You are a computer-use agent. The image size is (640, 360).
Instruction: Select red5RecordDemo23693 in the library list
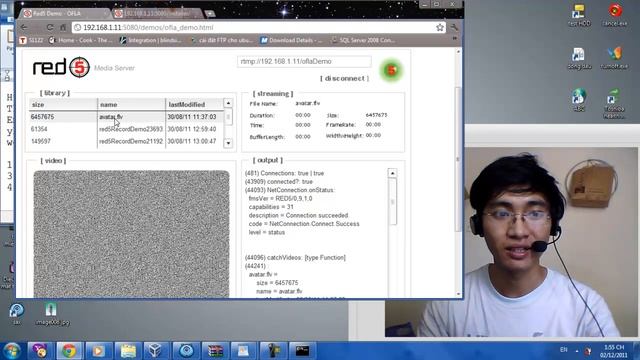pos(131,129)
